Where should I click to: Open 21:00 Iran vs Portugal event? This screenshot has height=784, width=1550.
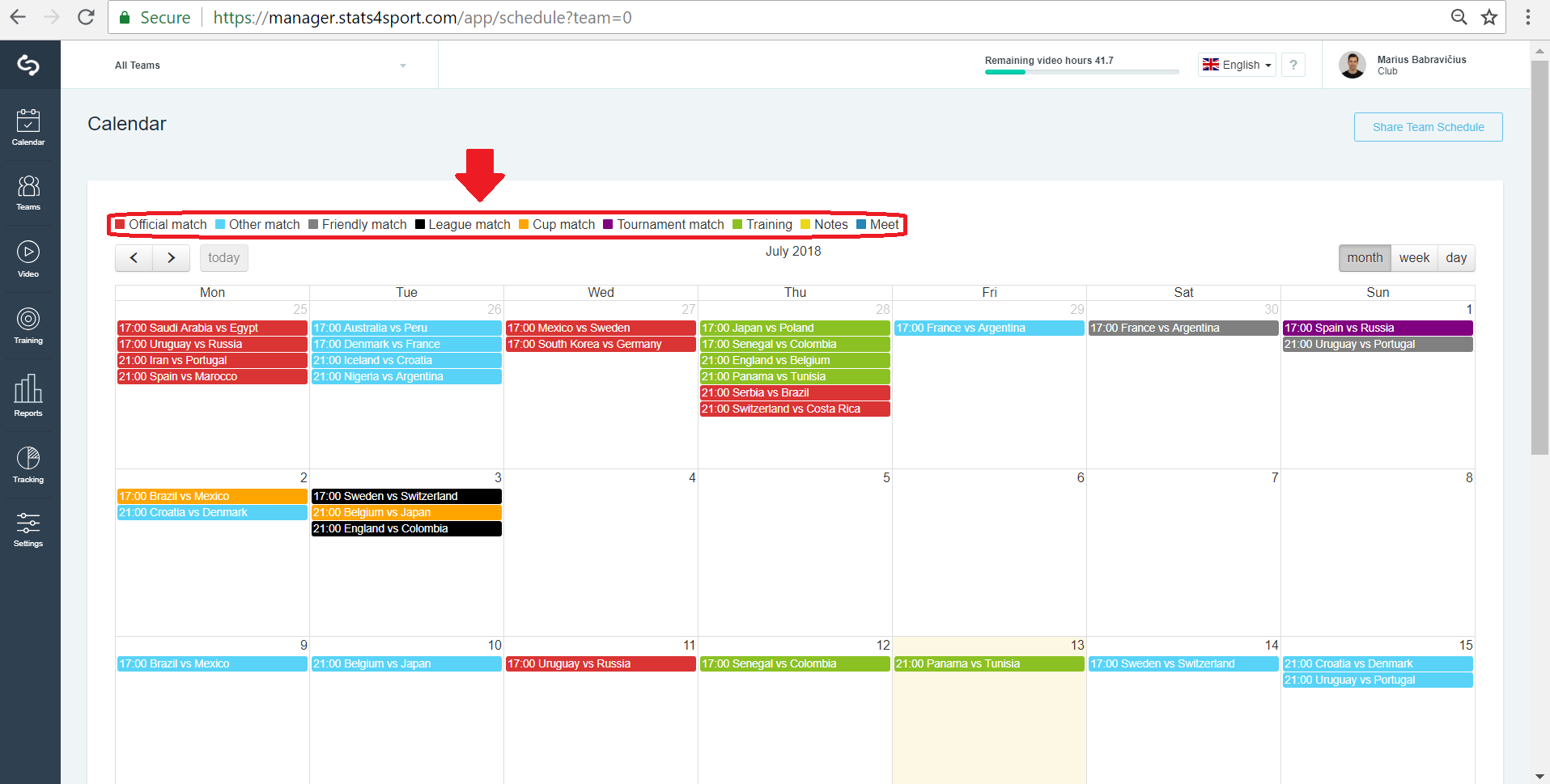[212, 360]
